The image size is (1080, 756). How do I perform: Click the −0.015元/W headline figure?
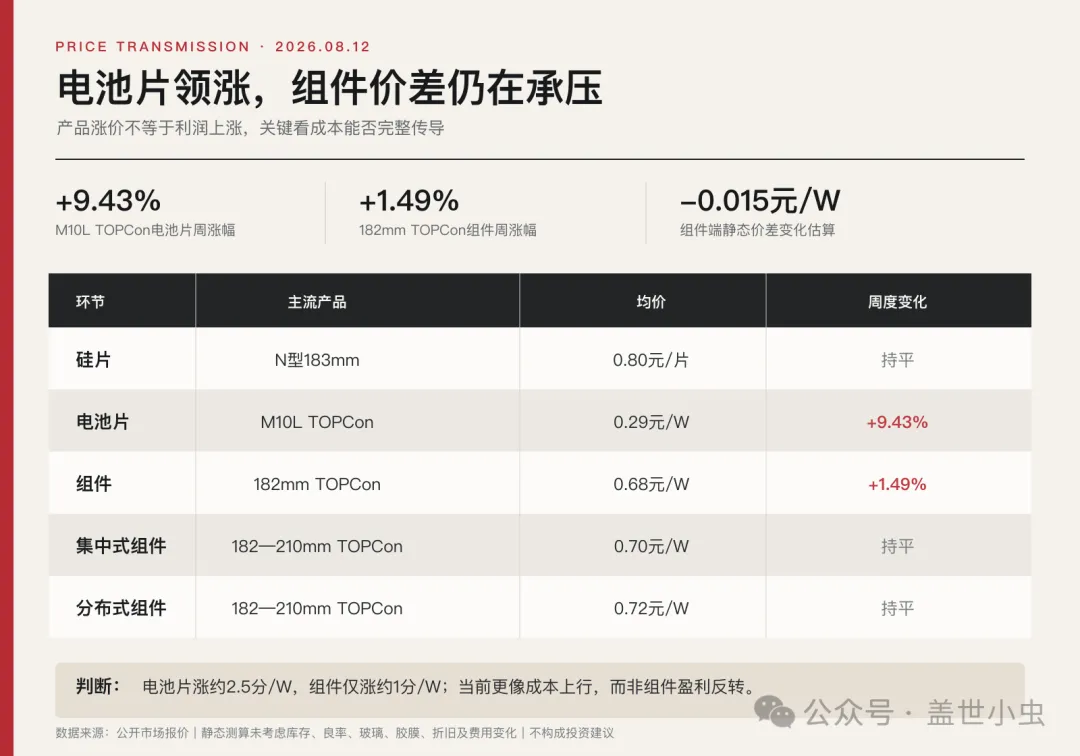pyautogui.click(x=760, y=201)
